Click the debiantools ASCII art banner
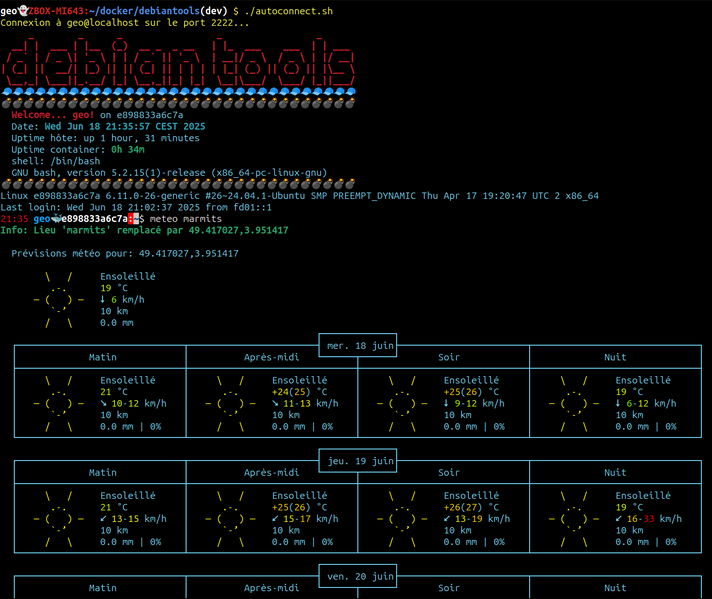Image resolution: width=712 pixels, height=599 pixels. click(x=178, y=64)
